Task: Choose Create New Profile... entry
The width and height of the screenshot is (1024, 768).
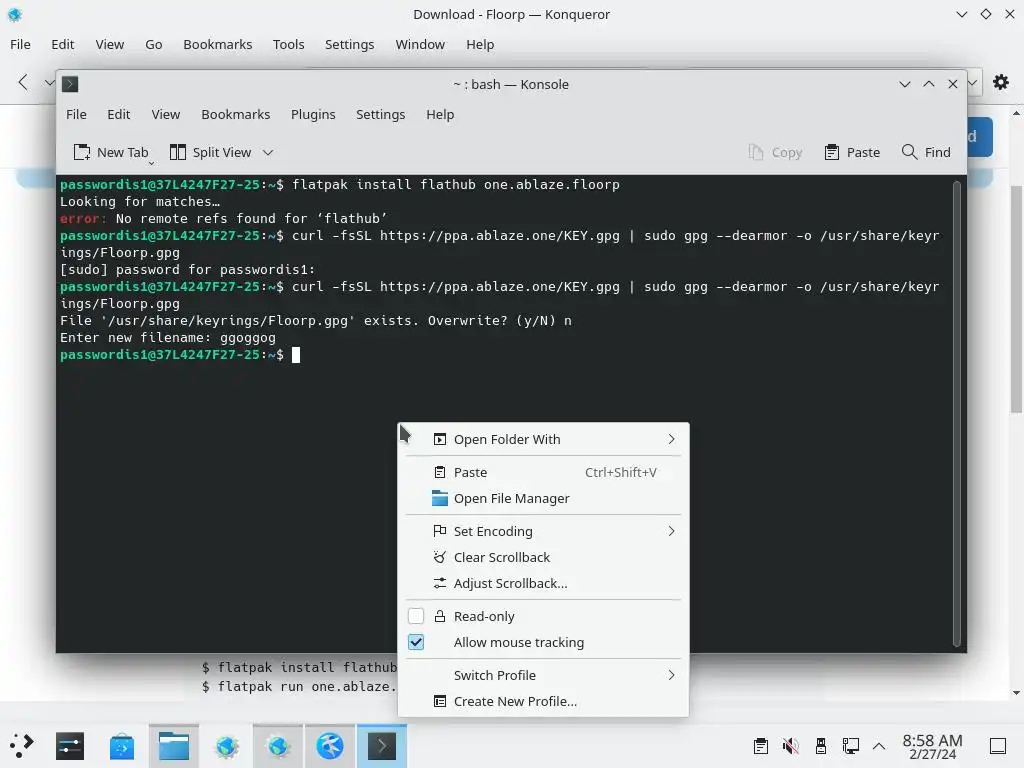Action: pos(543,701)
